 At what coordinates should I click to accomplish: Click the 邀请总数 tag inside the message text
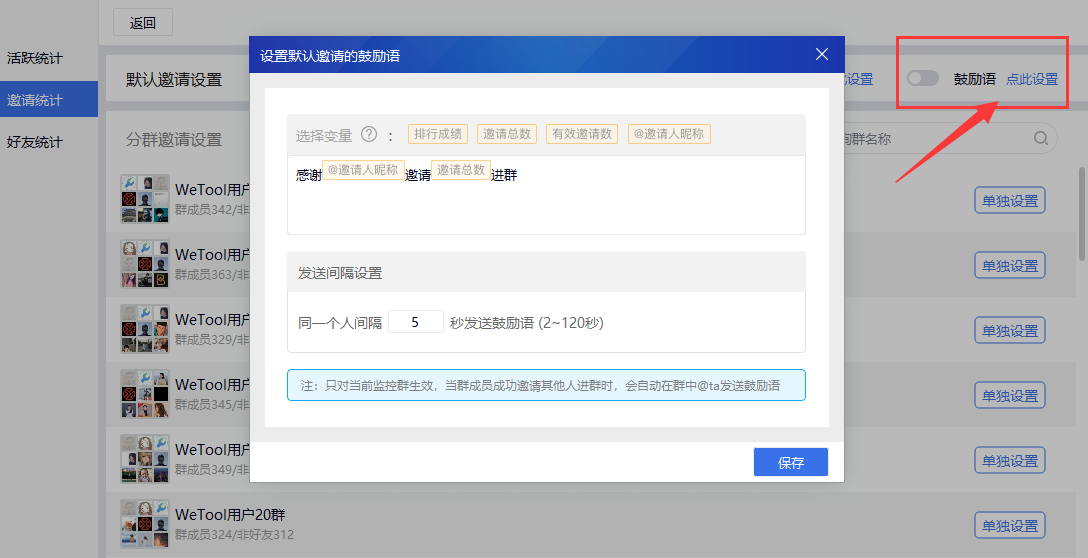(461, 170)
